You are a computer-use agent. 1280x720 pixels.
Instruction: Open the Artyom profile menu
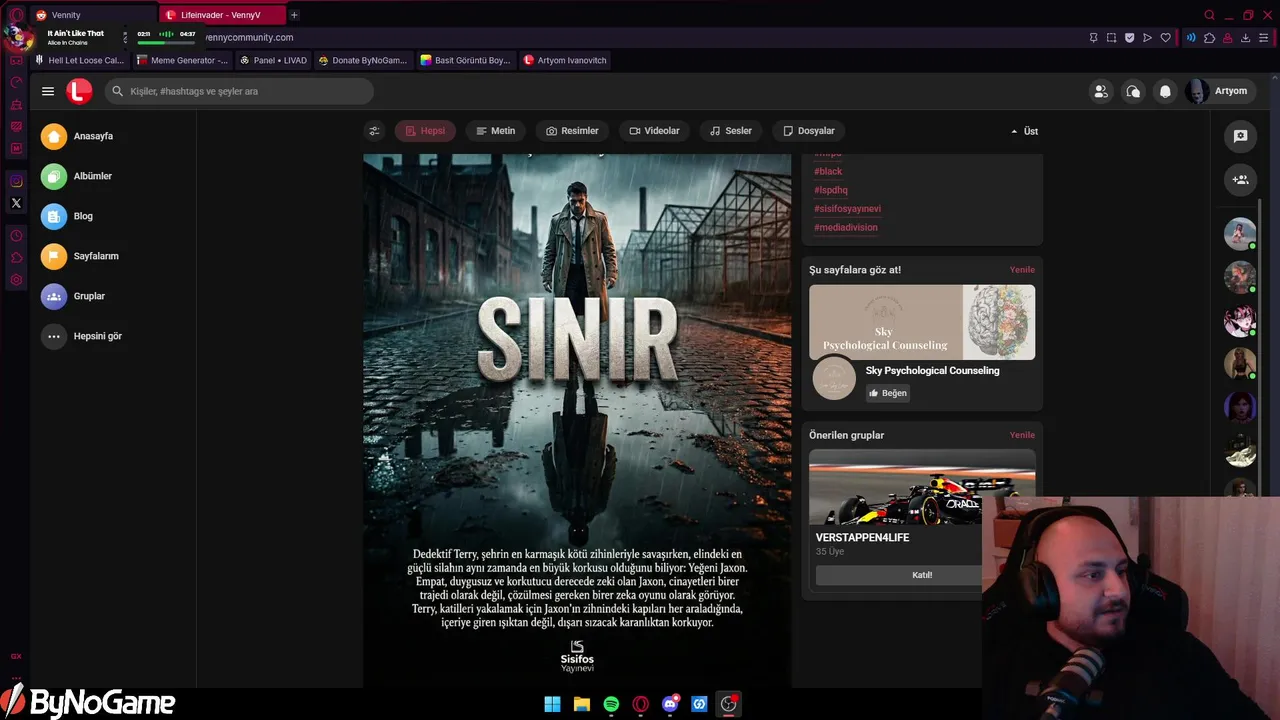coord(1218,91)
